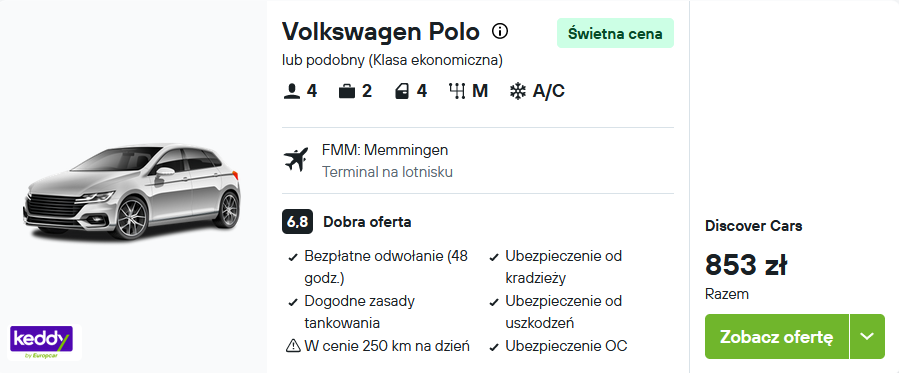Click the Discover Cars provider label
The image size is (899, 373).
pyautogui.click(x=753, y=226)
